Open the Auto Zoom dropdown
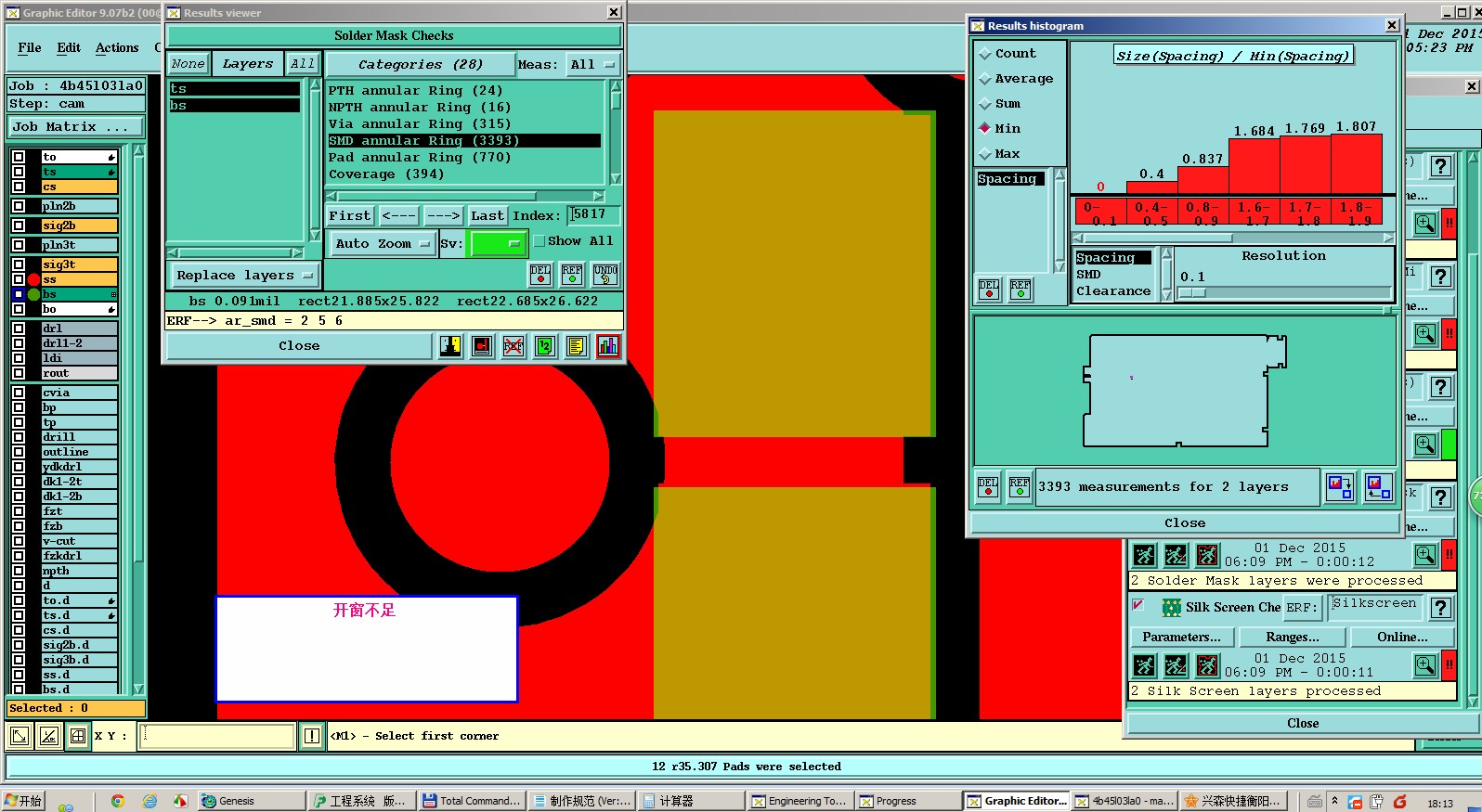The image size is (1482, 812). (x=383, y=243)
